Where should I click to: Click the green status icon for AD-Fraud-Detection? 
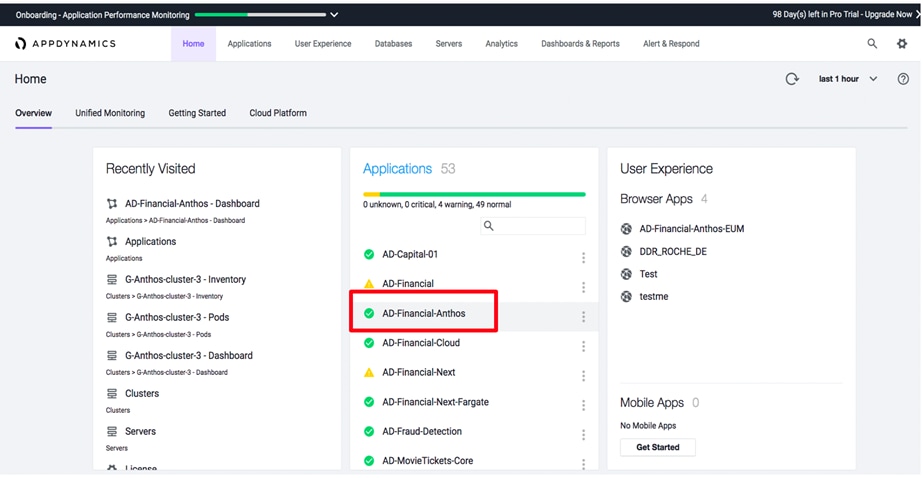point(369,431)
